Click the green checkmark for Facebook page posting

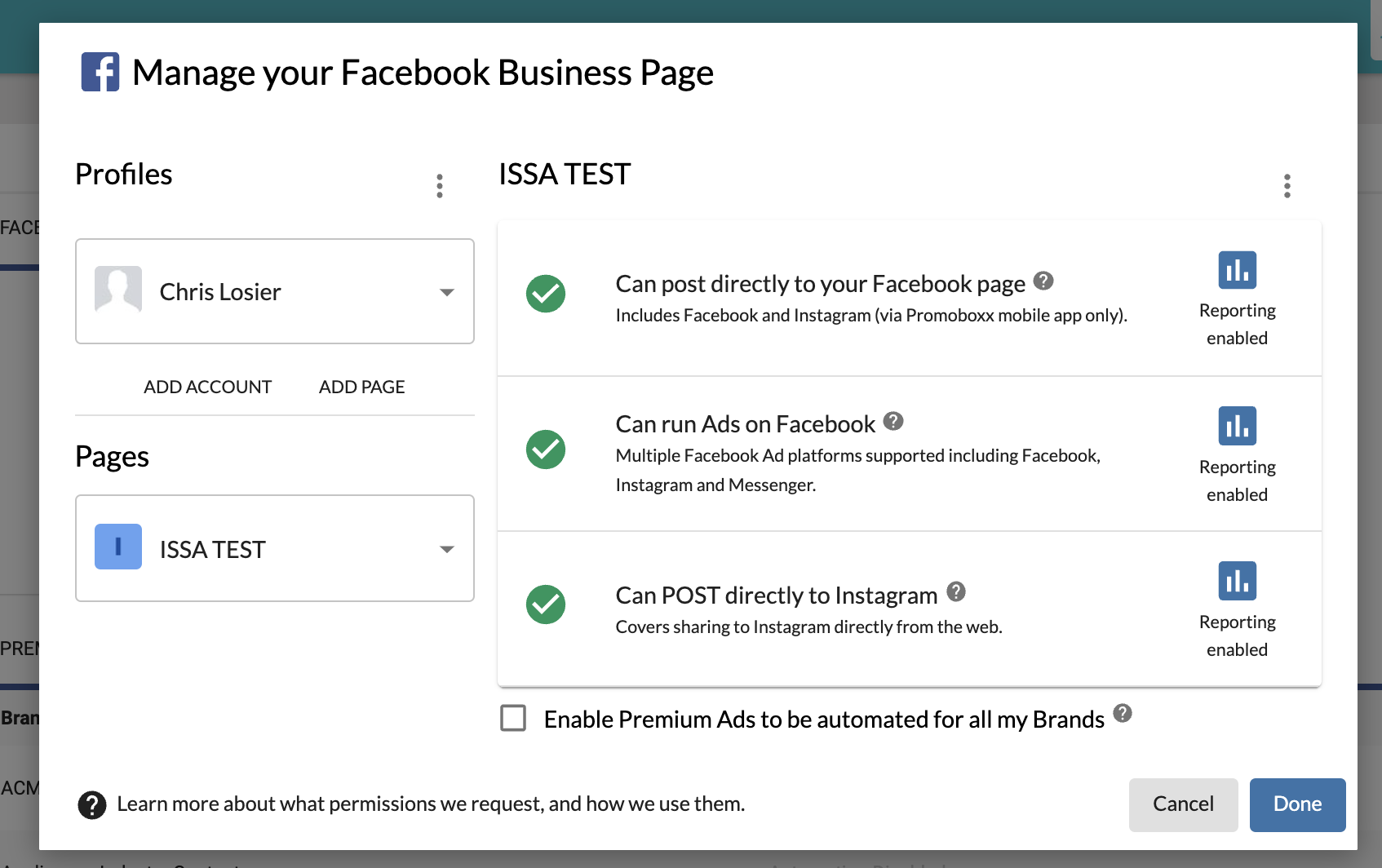tap(546, 294)
